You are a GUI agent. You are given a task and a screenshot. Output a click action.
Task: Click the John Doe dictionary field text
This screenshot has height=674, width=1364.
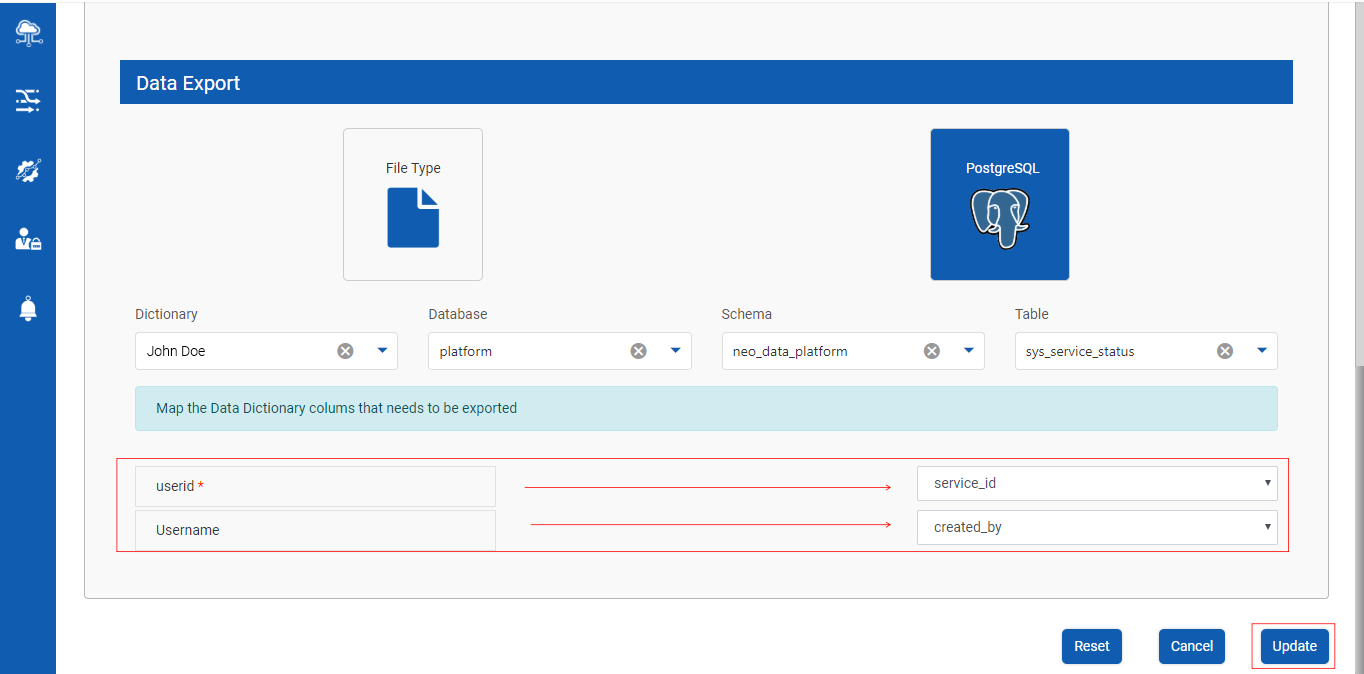tap(176, 351)
